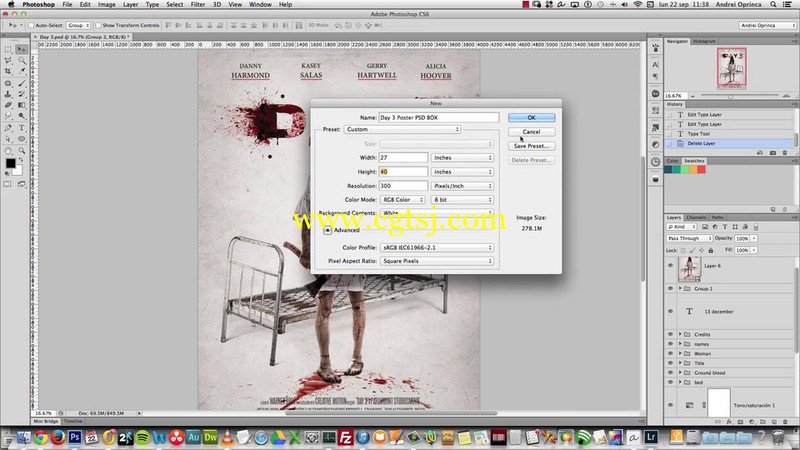Open the Preset dropdown set to Custom

[x=402, y=129]
